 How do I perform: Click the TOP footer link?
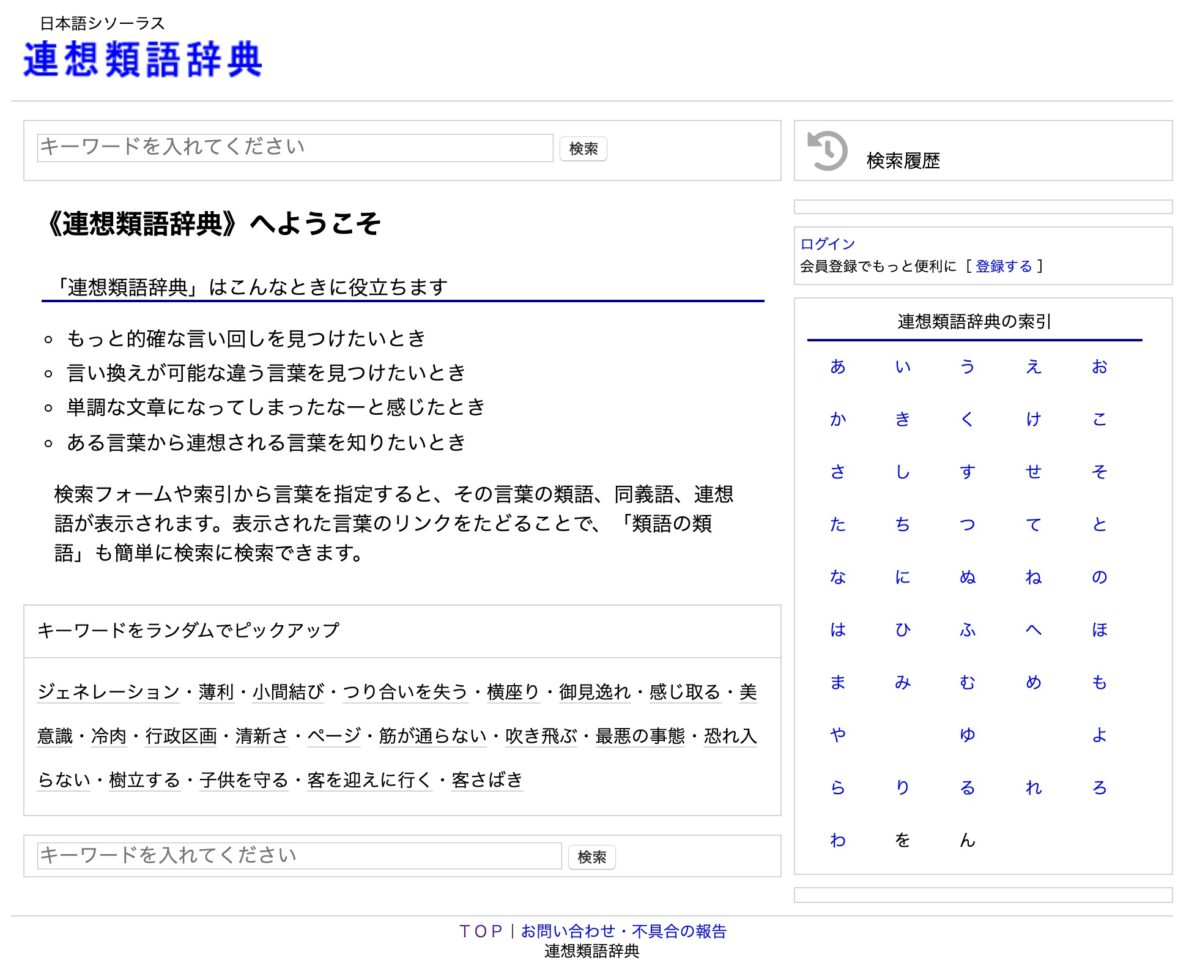tap(481, 931)
